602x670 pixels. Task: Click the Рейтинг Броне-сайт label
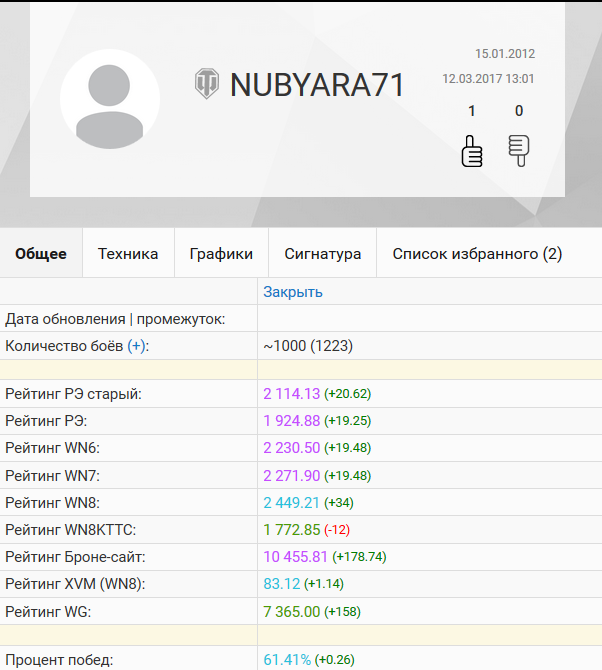click(75, 557)
